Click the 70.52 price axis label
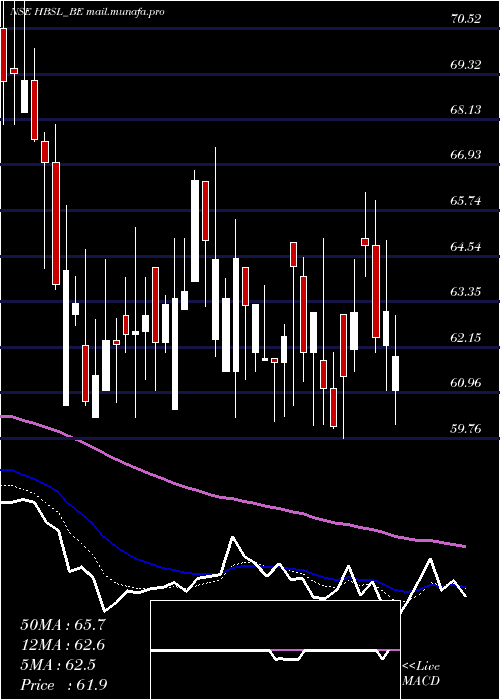This screenshot has width=500, height=700. tap(466, 19)
